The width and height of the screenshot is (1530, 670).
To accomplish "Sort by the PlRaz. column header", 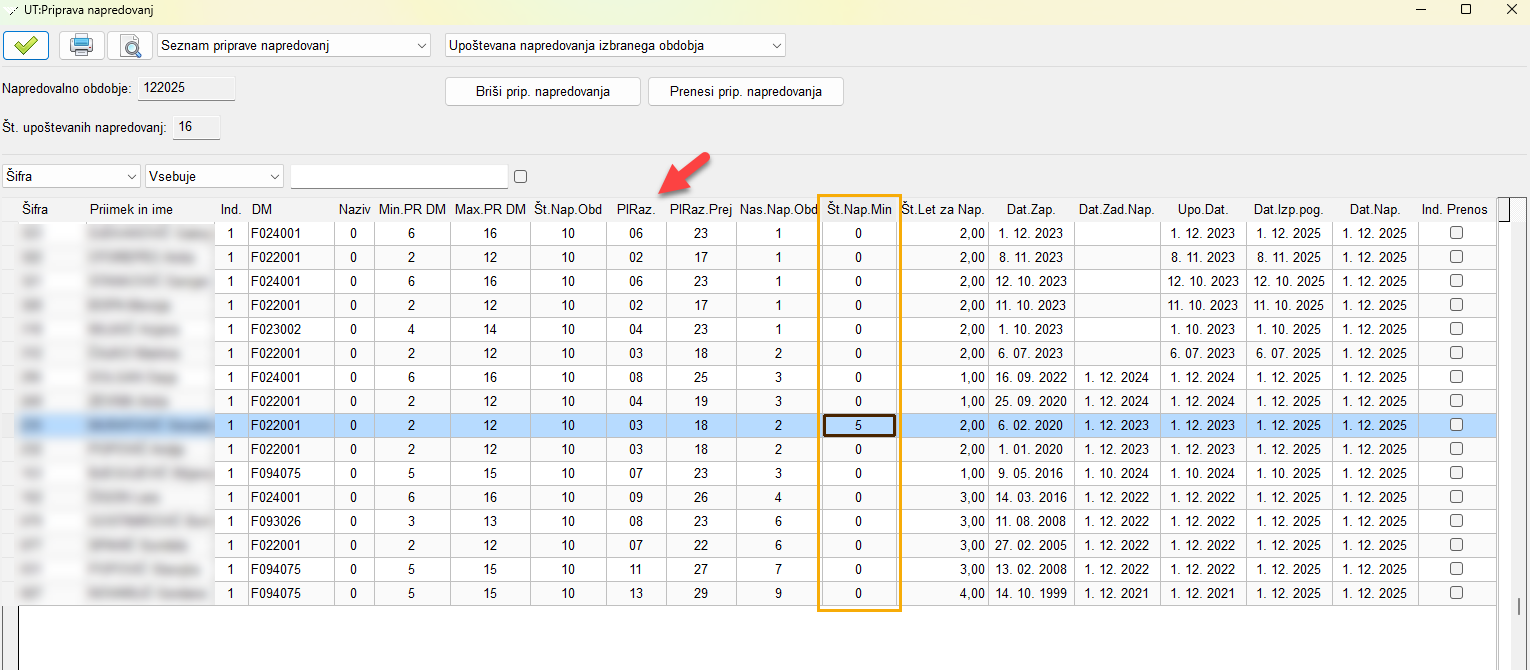I will click(x=636, y=209).
